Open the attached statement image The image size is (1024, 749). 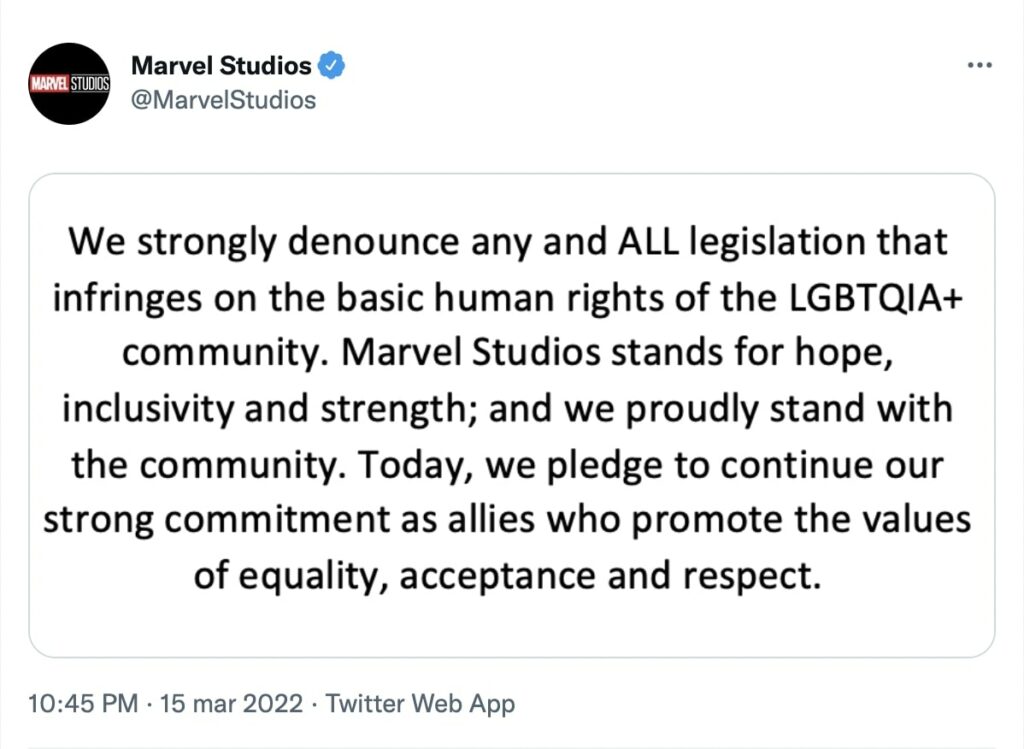tap(512, 415)
